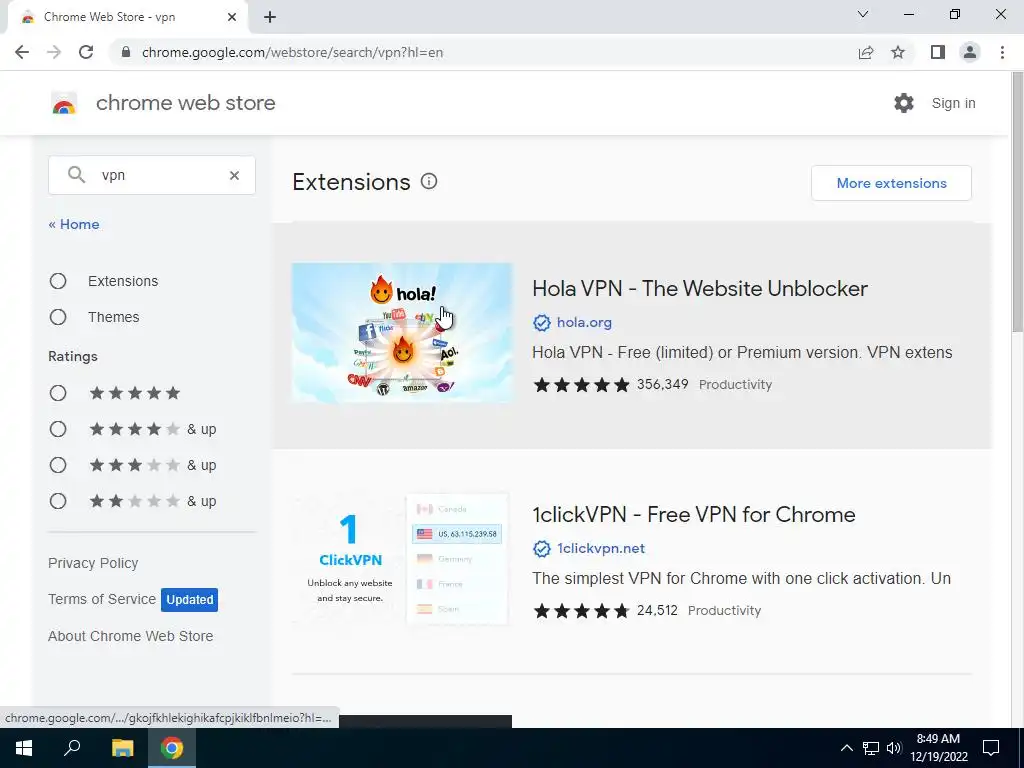Click the search magnifier icon in sidebar
Screen dimensions: 1024x768
[76, 174]
